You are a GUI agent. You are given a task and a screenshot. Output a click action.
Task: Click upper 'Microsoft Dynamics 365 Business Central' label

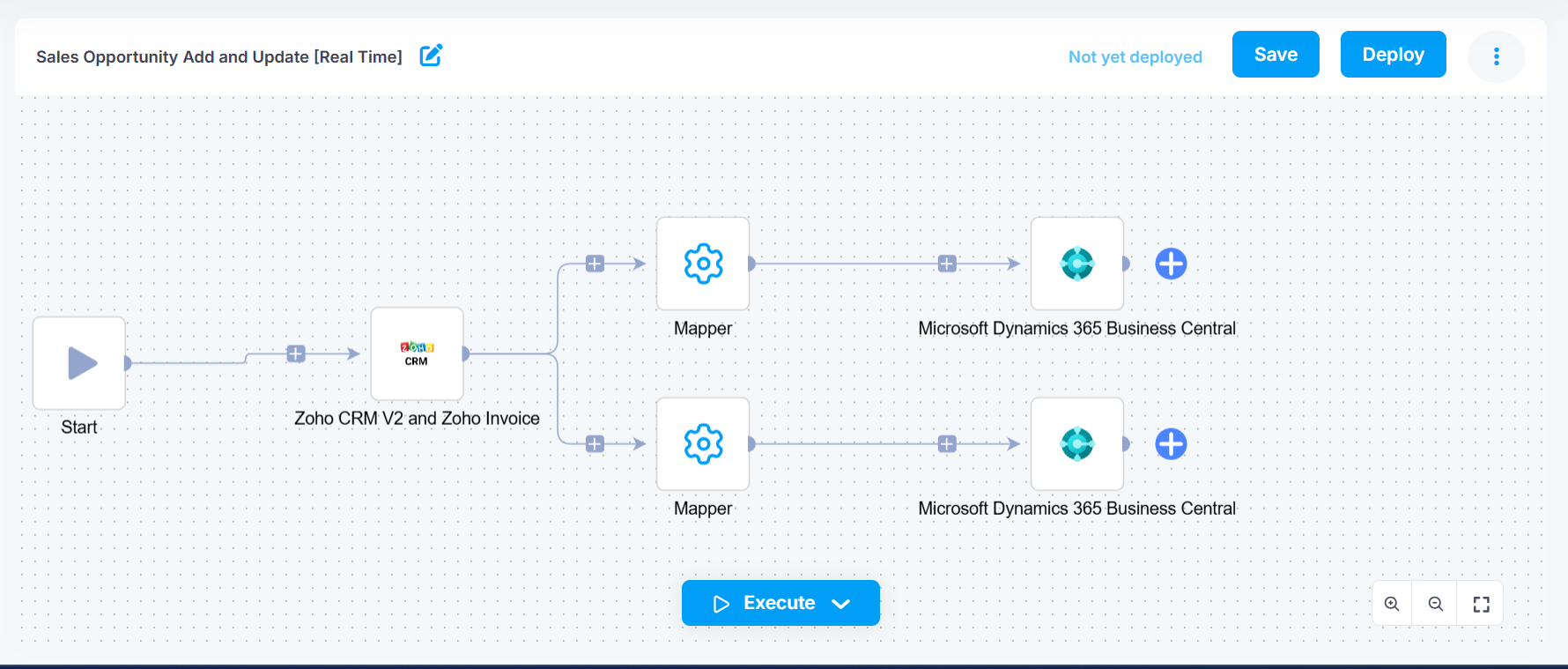click(1077, 328)
